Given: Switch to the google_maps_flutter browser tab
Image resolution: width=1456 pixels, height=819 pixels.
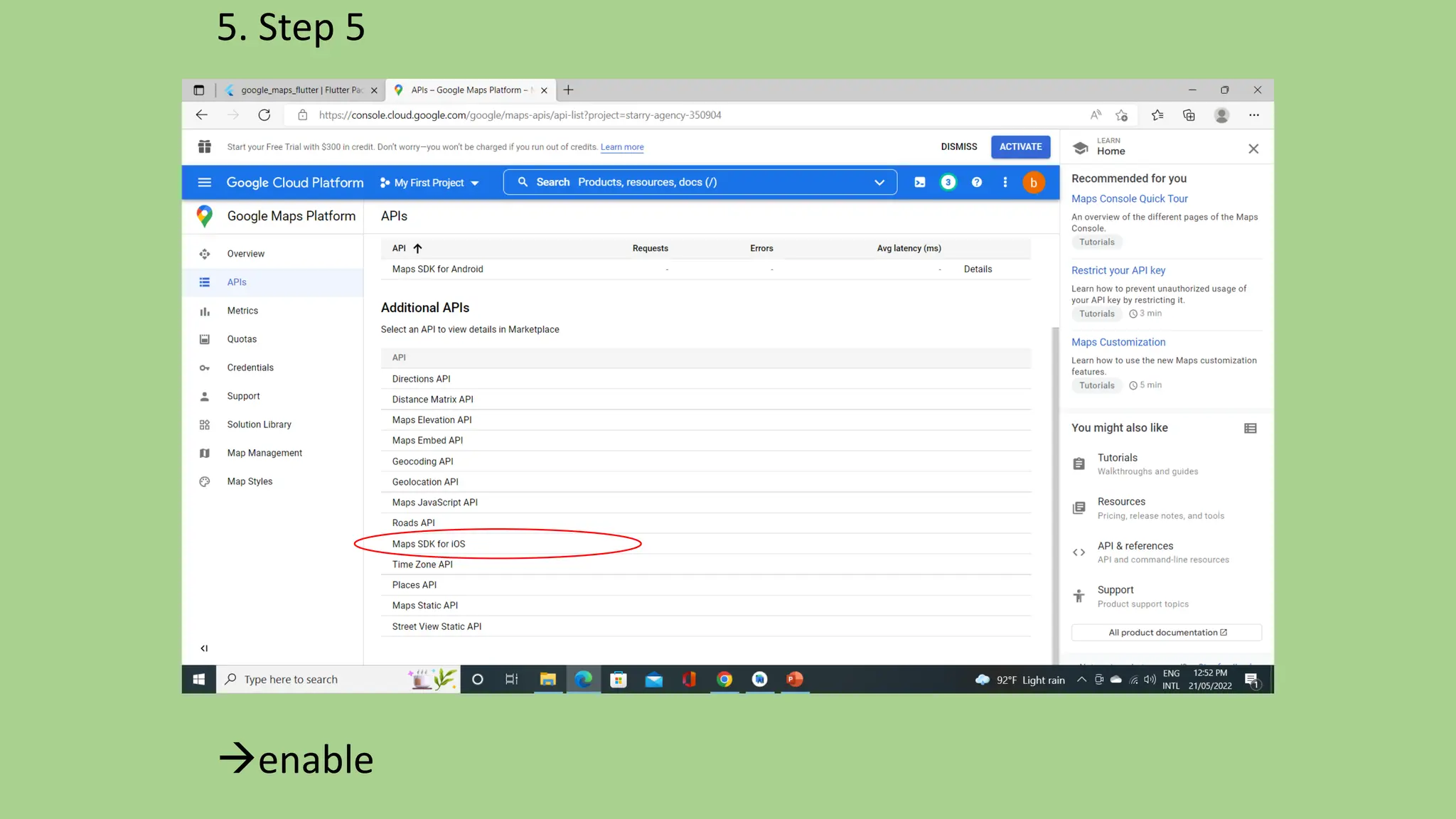Looking at the screenshot, I should pos(301,90).
